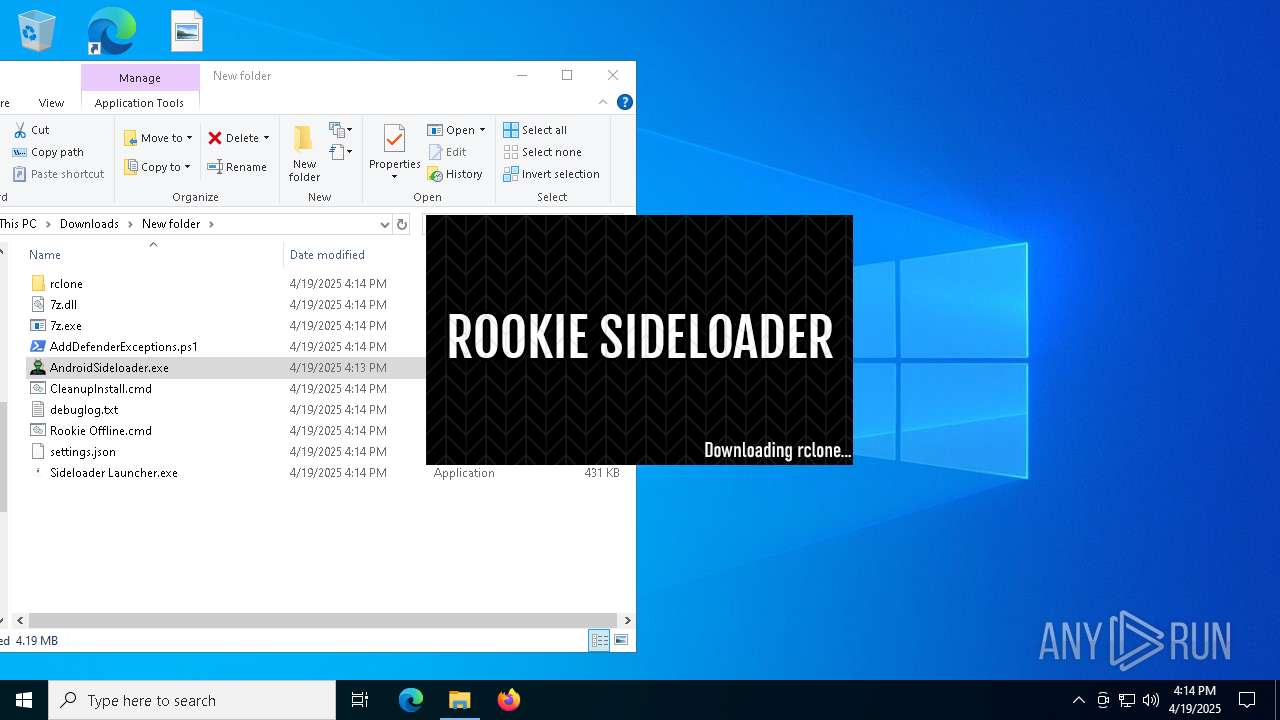Click Select all
Screen dimensions: 1280x720
(x=535, y=130)
